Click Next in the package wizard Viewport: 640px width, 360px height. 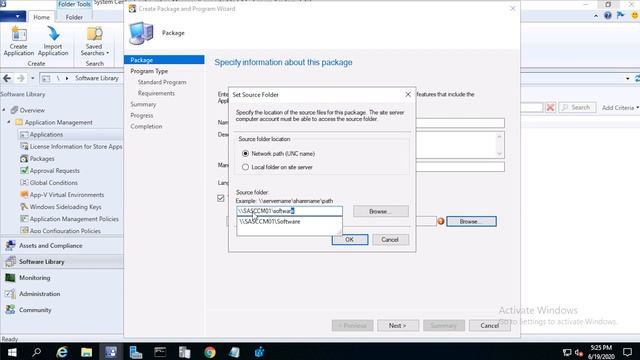coord(398,325)
